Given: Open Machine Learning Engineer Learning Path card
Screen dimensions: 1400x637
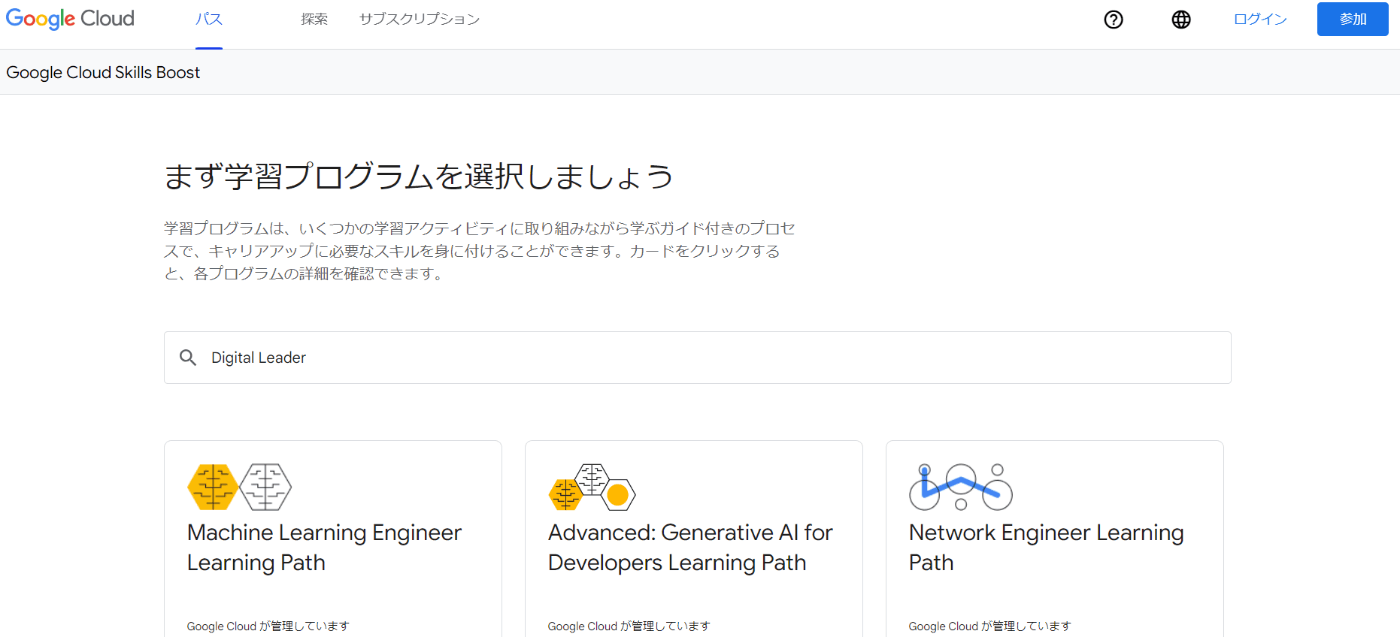Looking at the screenshot, I should [333, 539].
